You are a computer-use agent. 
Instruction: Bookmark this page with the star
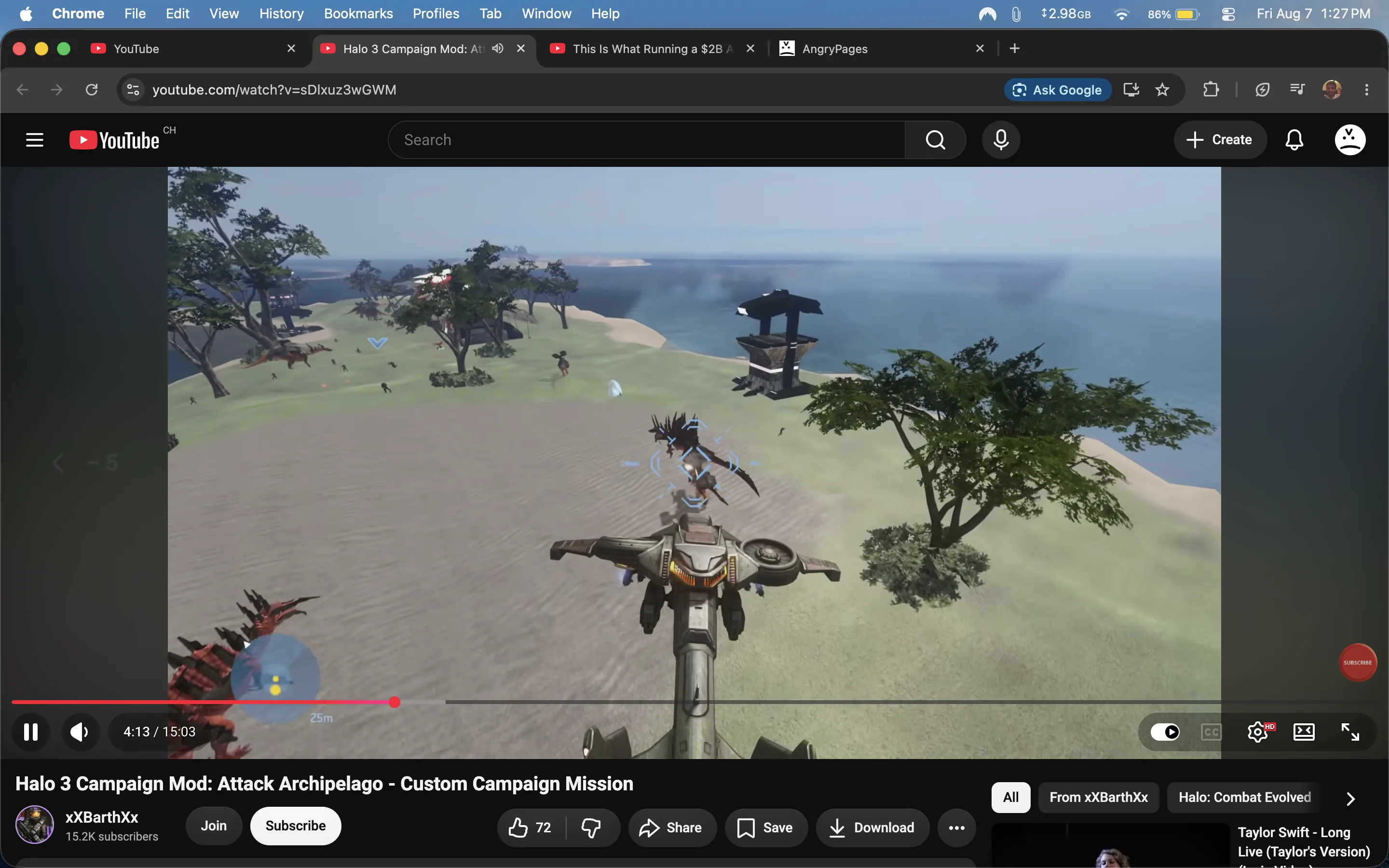[1162, 90]
